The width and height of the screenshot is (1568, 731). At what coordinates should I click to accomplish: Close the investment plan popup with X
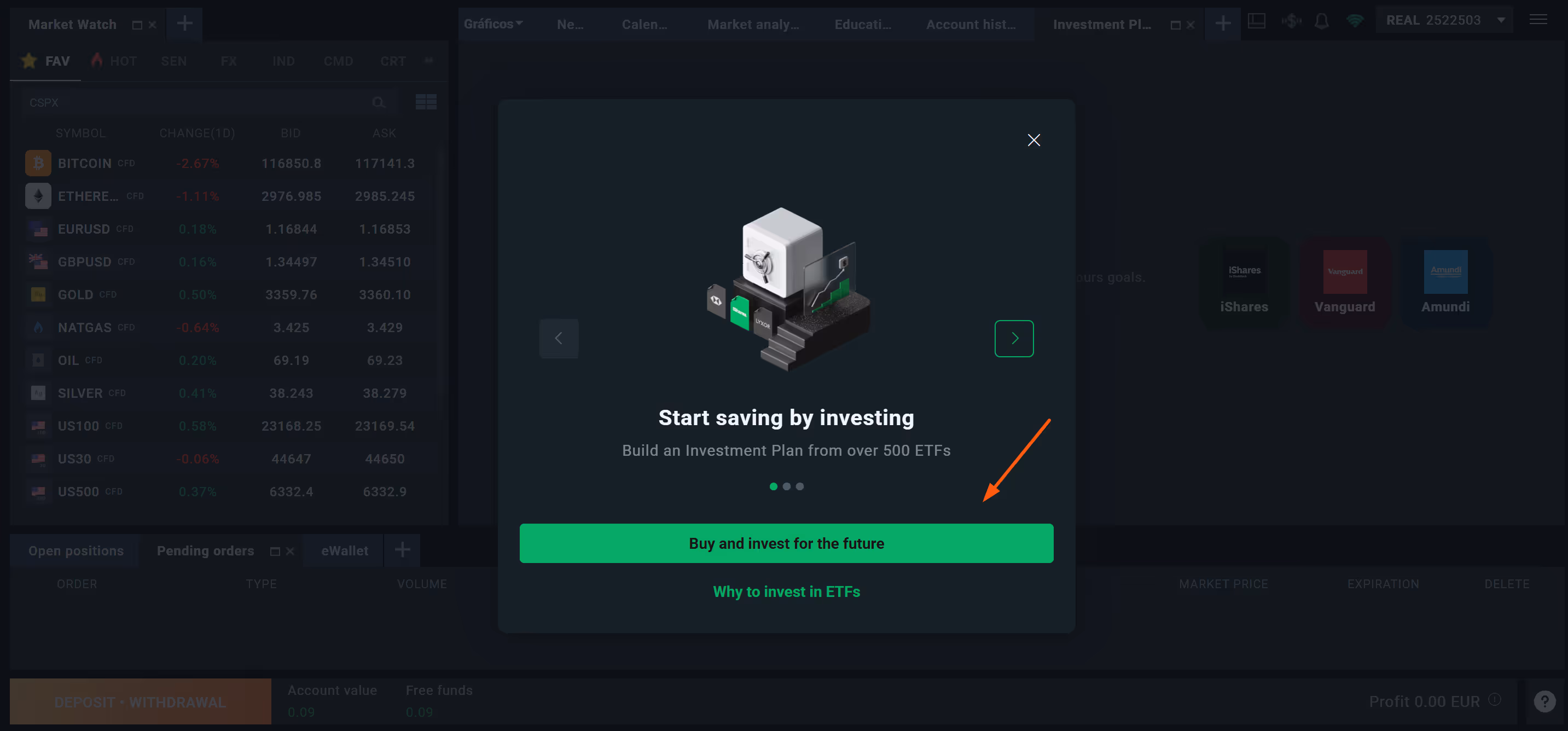click(1033, 140)
